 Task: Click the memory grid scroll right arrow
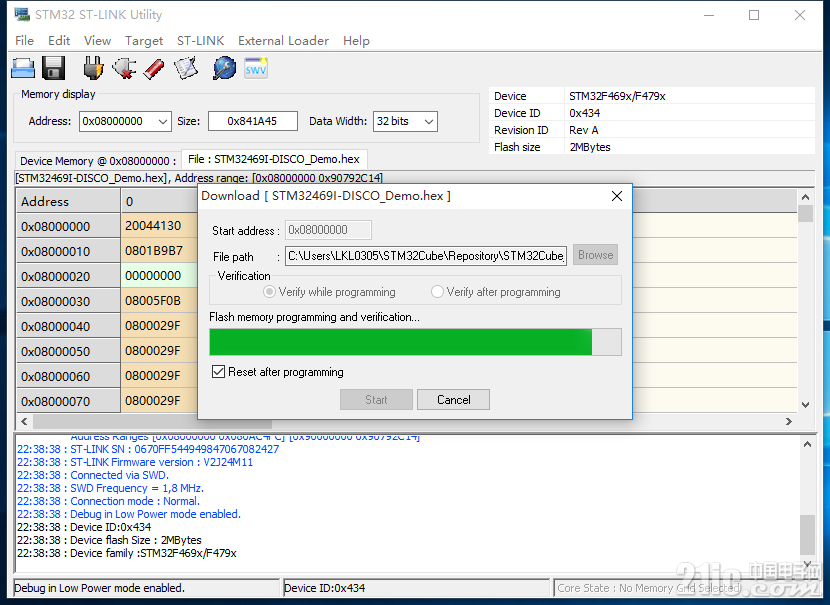click(x=789, y=421)
